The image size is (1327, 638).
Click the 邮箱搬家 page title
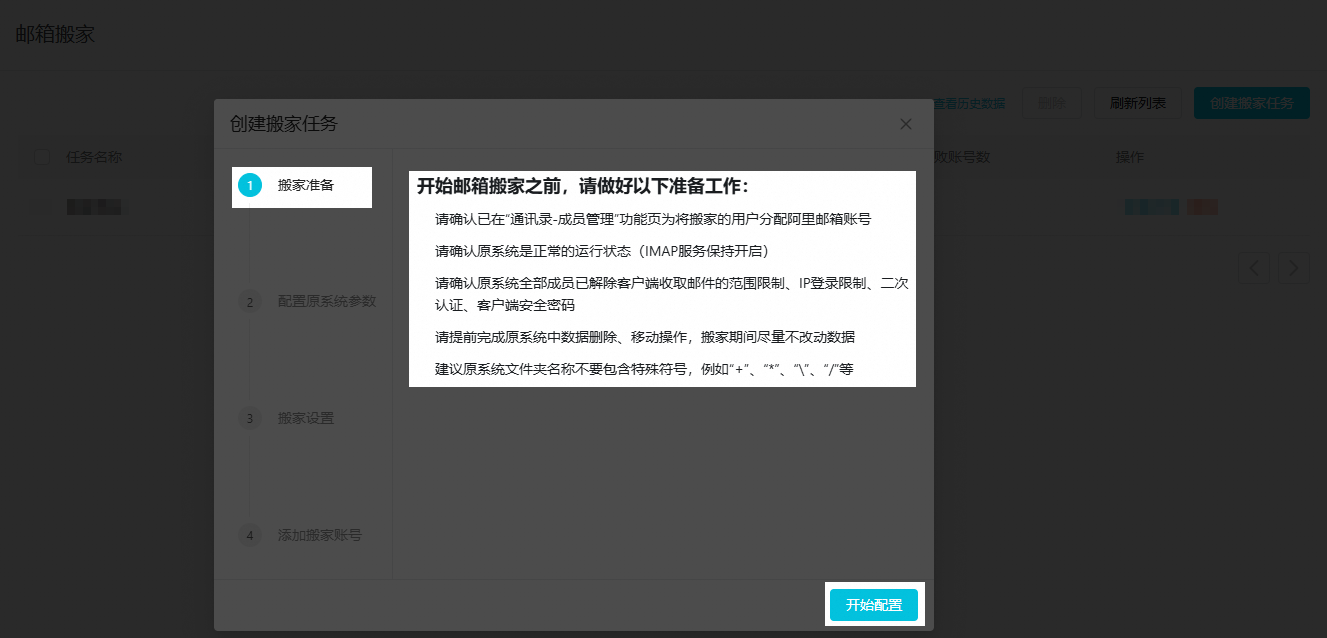coord(55,33)
